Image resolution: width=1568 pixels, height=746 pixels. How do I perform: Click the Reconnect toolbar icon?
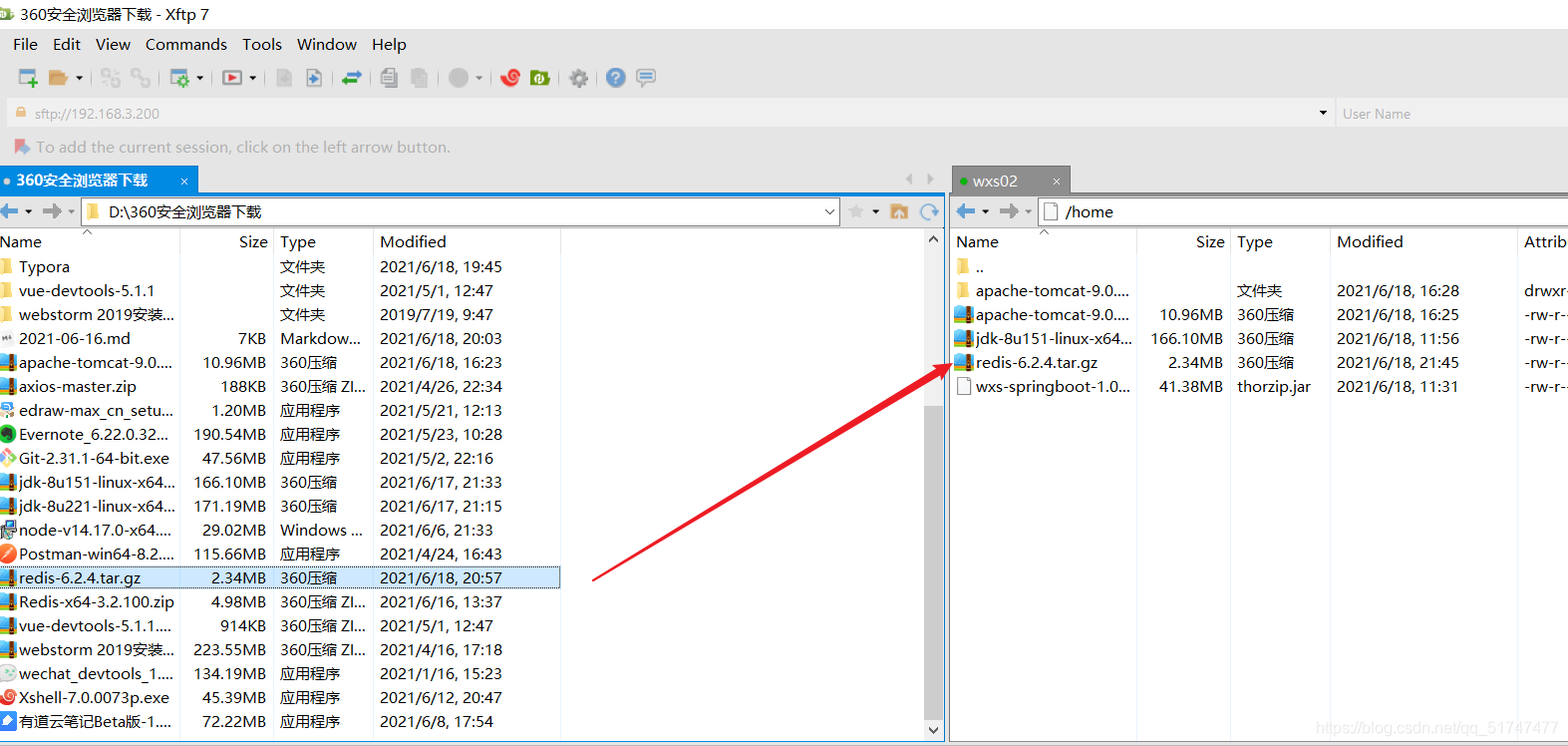click(x=111, y=78)
